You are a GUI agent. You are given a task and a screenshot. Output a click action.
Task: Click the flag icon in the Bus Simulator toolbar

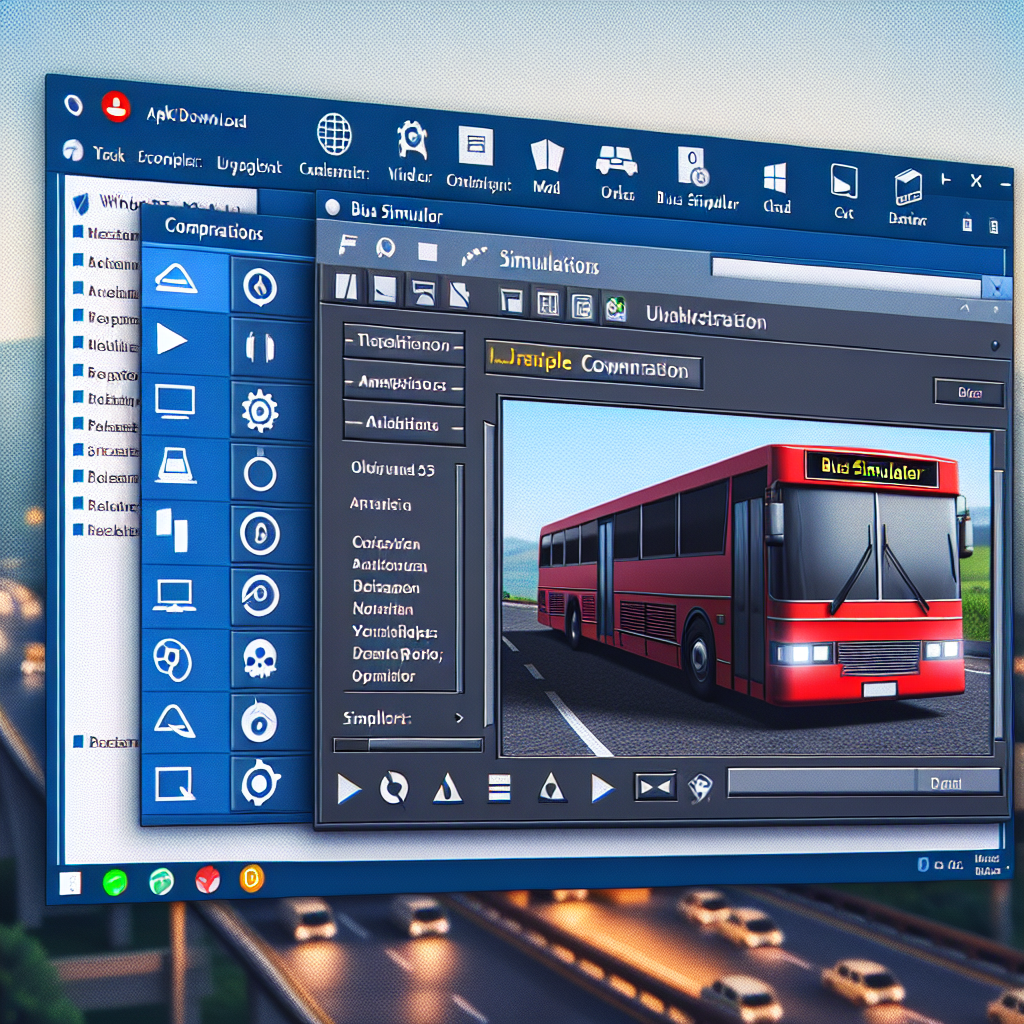point(347,245)
